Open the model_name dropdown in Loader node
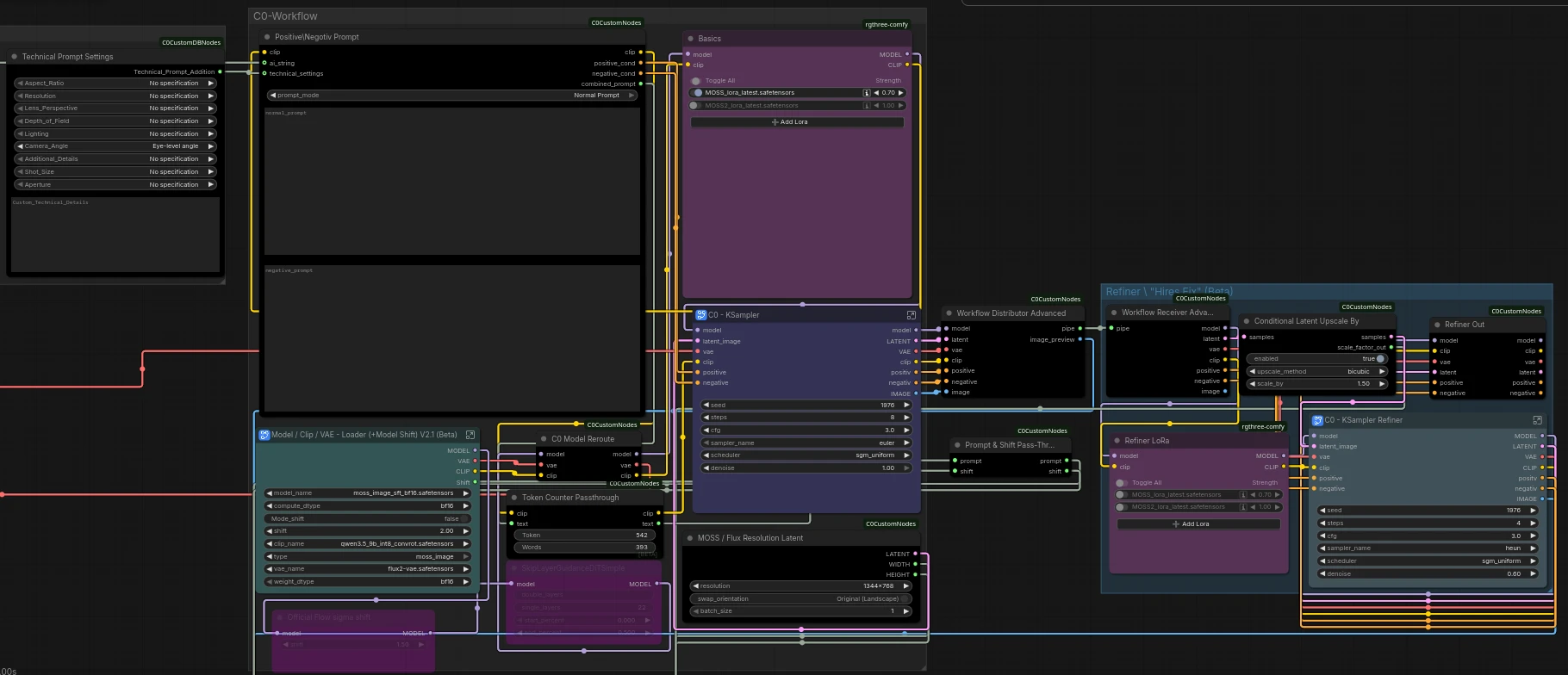This screenshot has height=675, width=1568. click(x=368, y=494)
